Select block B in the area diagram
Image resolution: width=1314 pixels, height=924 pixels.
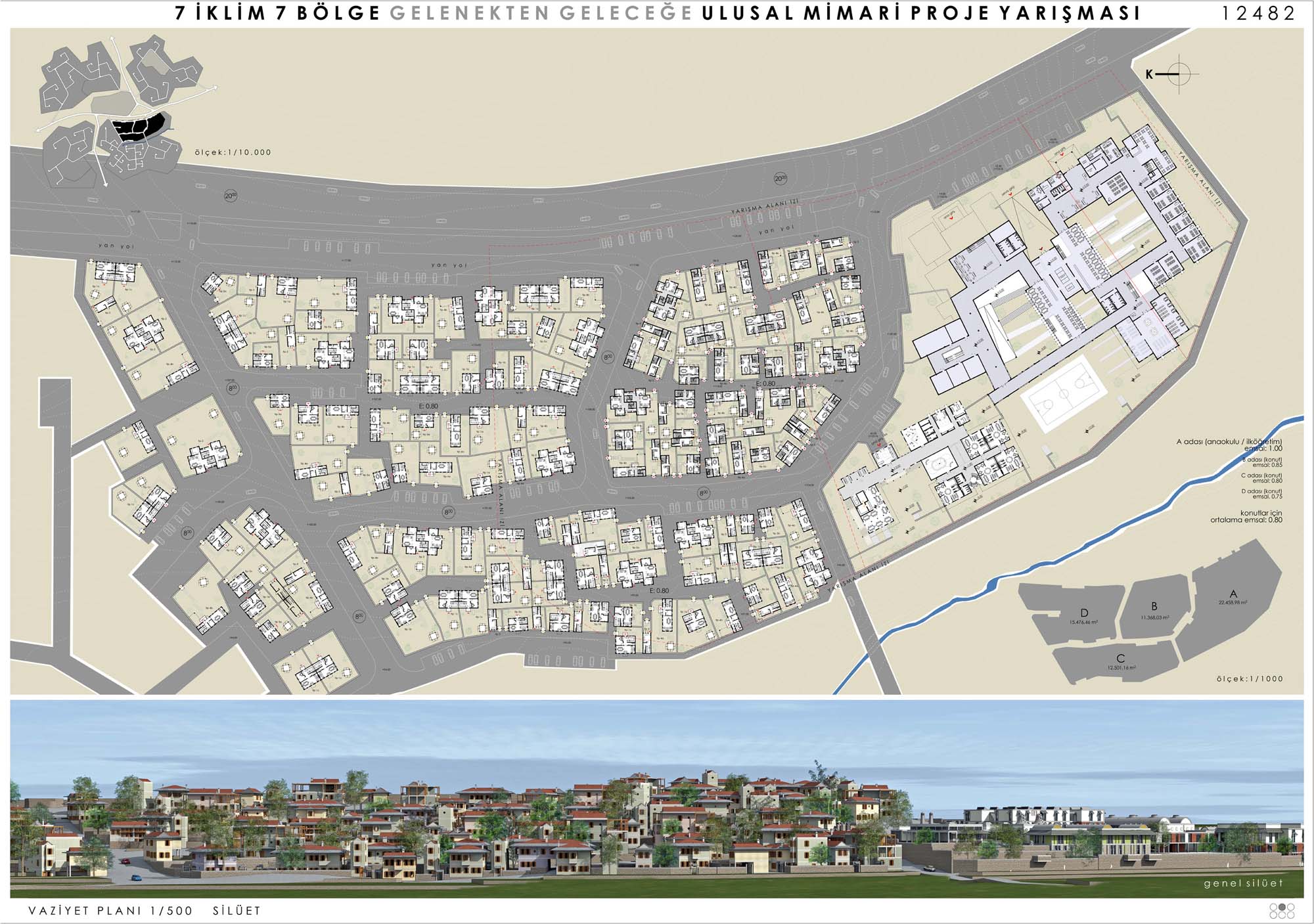coord(1154,609)
